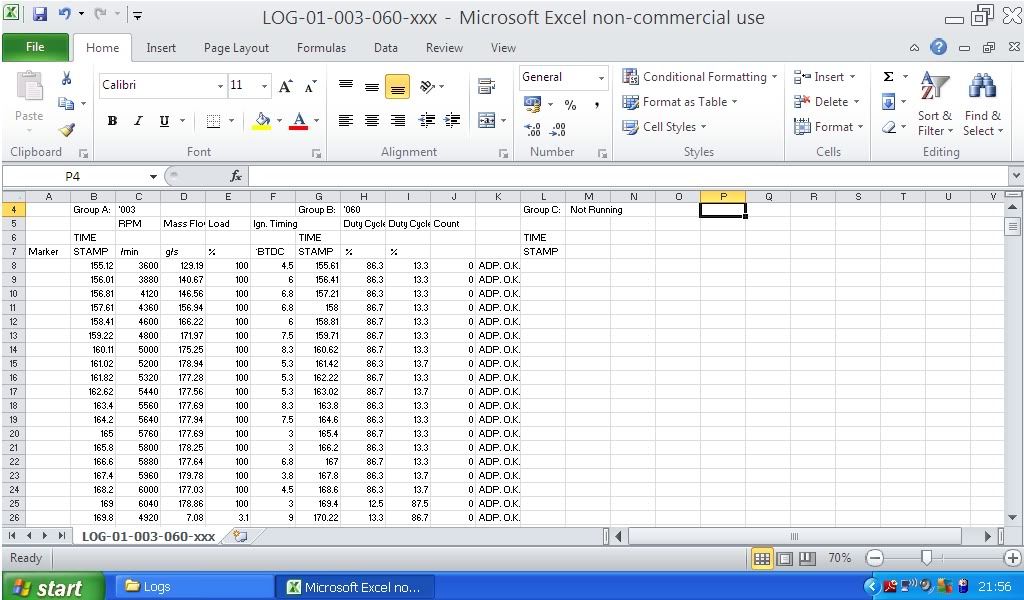
Task: Click the Cut scissors icon
Action: click(67, 78)
